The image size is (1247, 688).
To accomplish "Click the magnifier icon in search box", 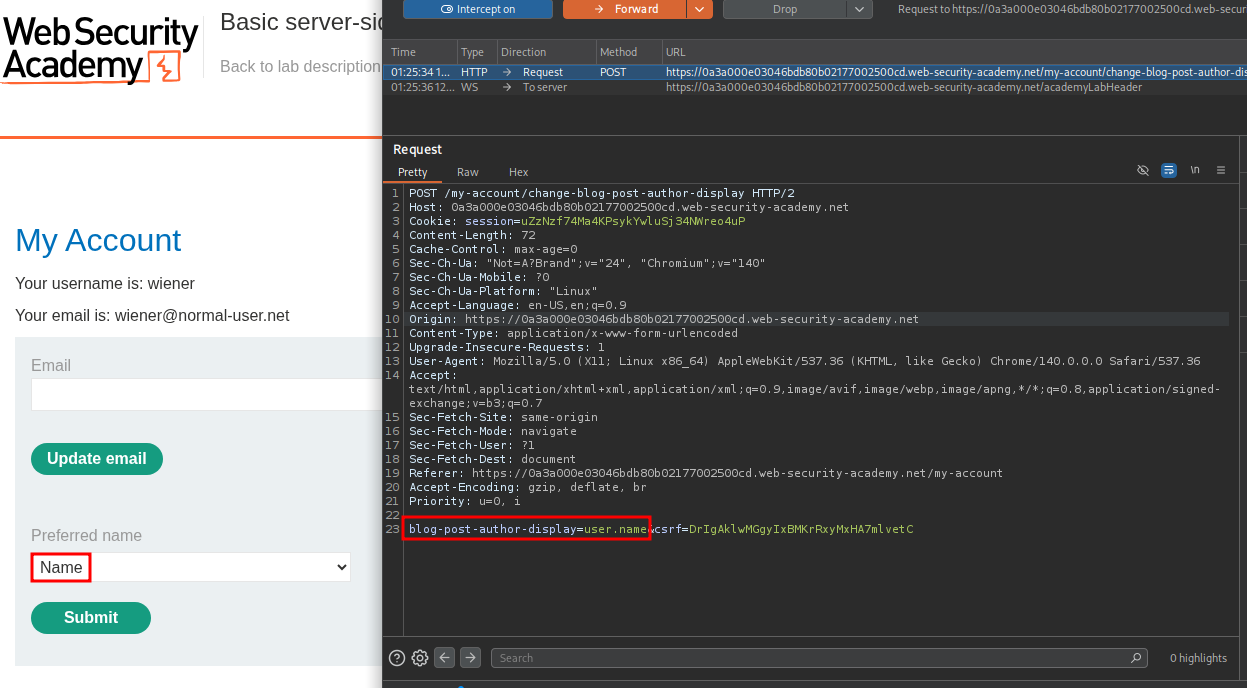I will click(1136, 658).
